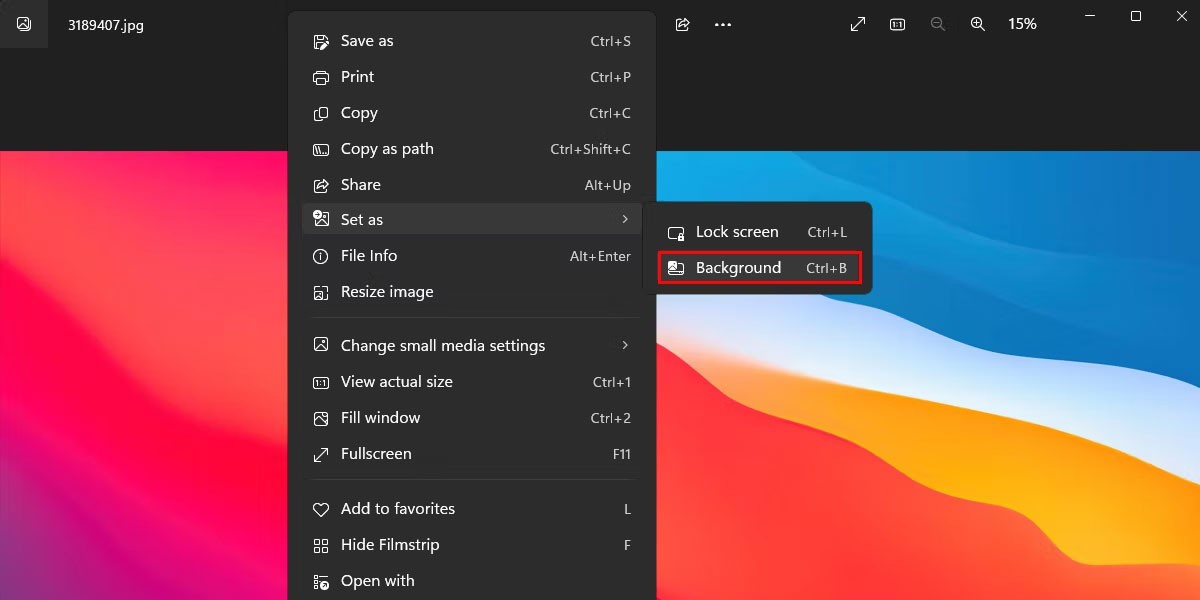Click the 15% zoom level indicator

pos(1022,24)
